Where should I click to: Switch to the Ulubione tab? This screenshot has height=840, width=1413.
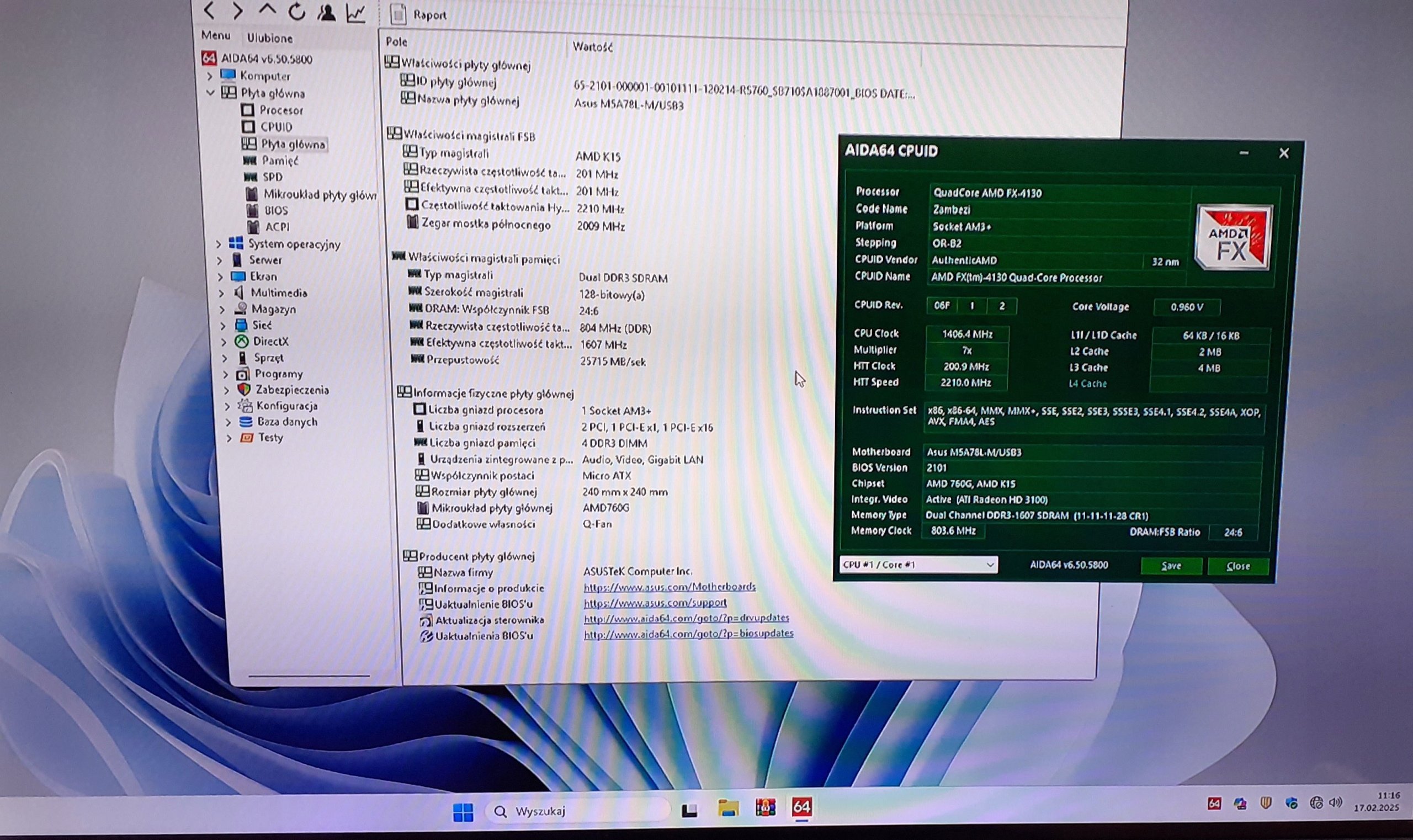[270, 38]
